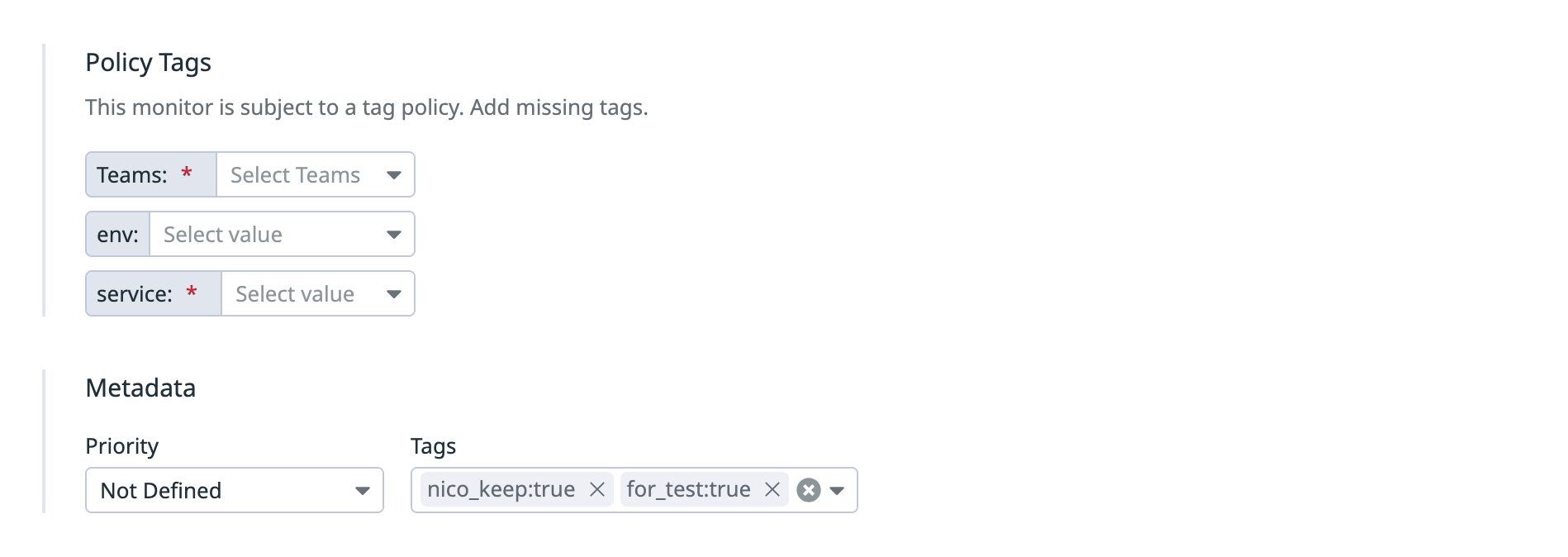Click the nico_keep:true tag label
This screenshot has width=1568, height=557.
(501, 489)
